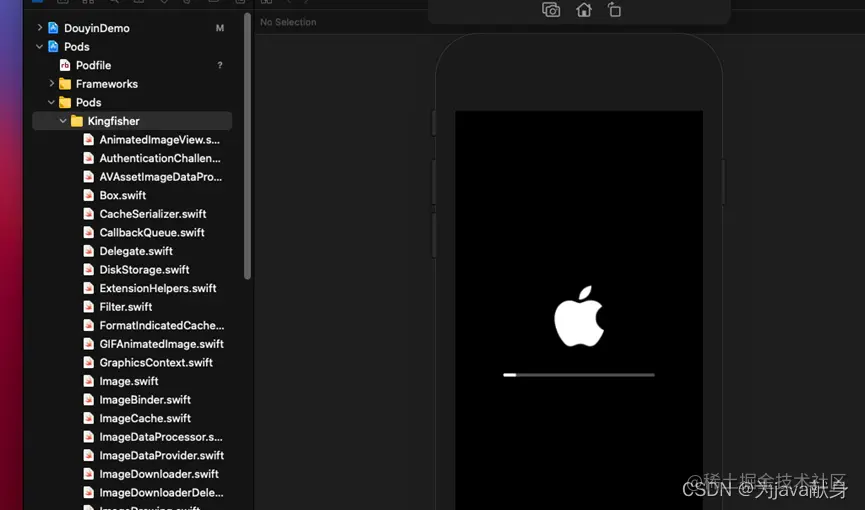Open Filter.swift
865x510 pixels.
tap(126, 307)
